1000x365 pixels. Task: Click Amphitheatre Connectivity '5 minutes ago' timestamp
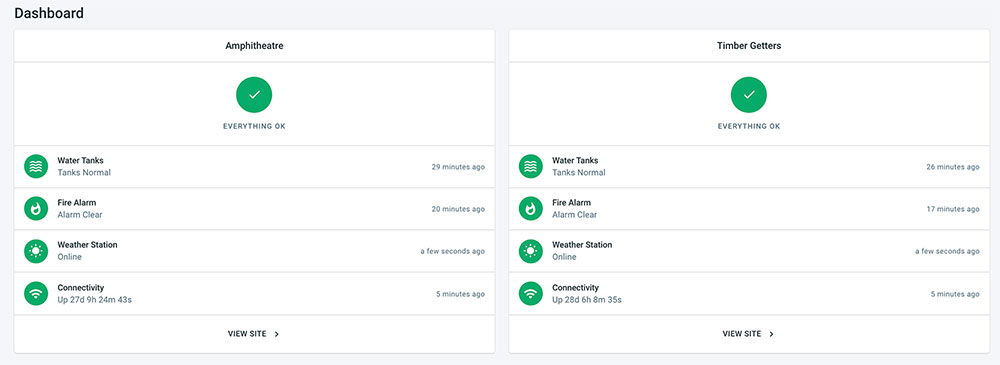460,294
